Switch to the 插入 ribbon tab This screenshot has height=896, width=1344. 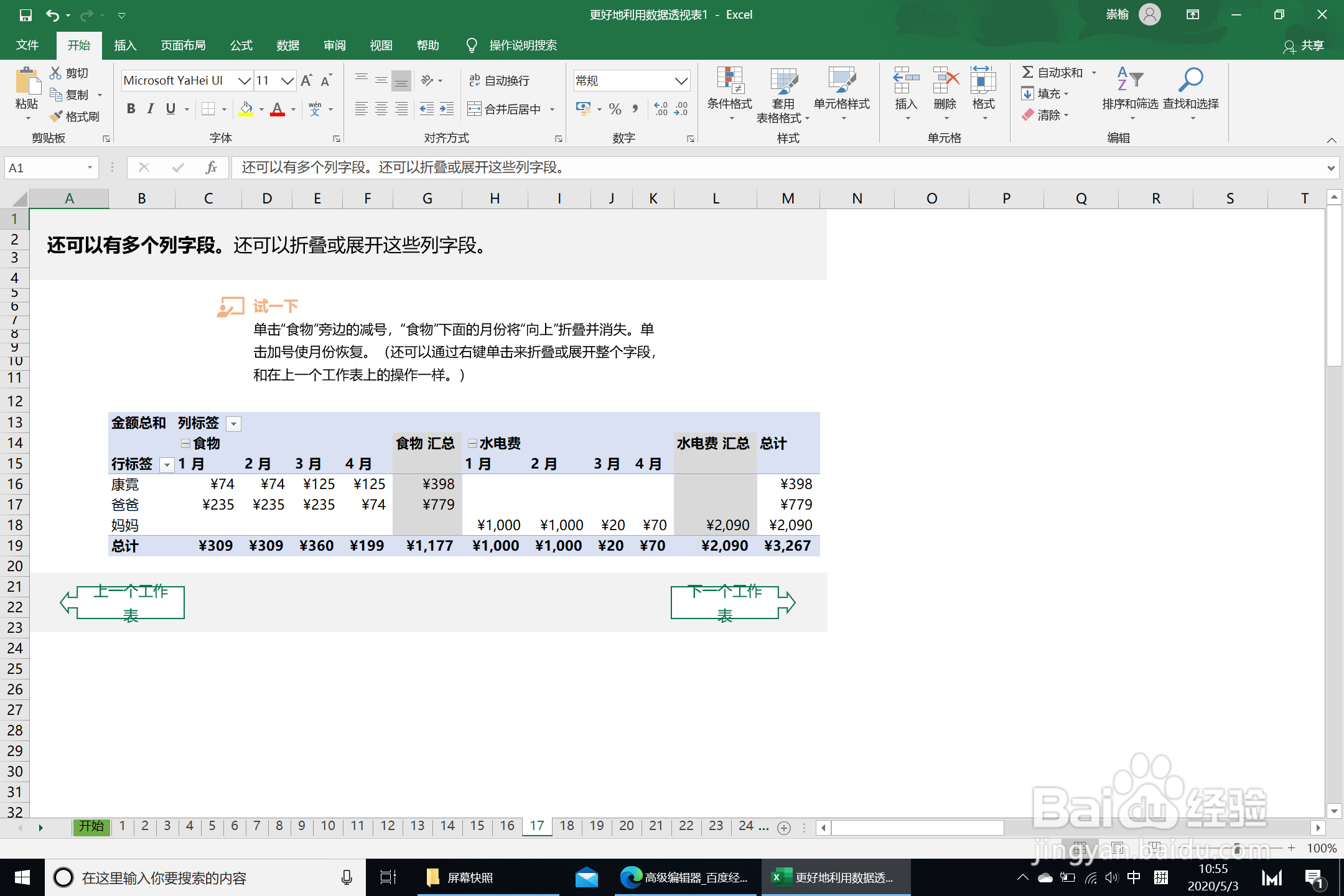click(125, 45)
